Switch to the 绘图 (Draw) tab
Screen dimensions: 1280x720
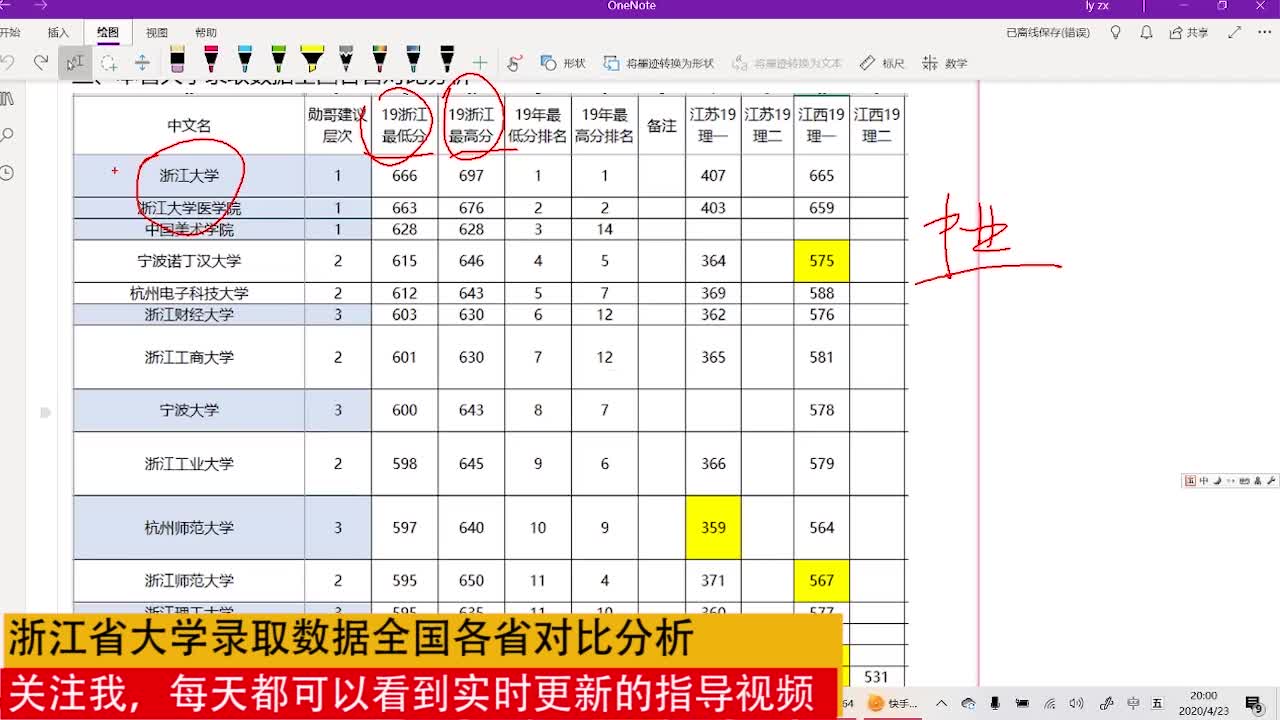[x=108, y=33]
